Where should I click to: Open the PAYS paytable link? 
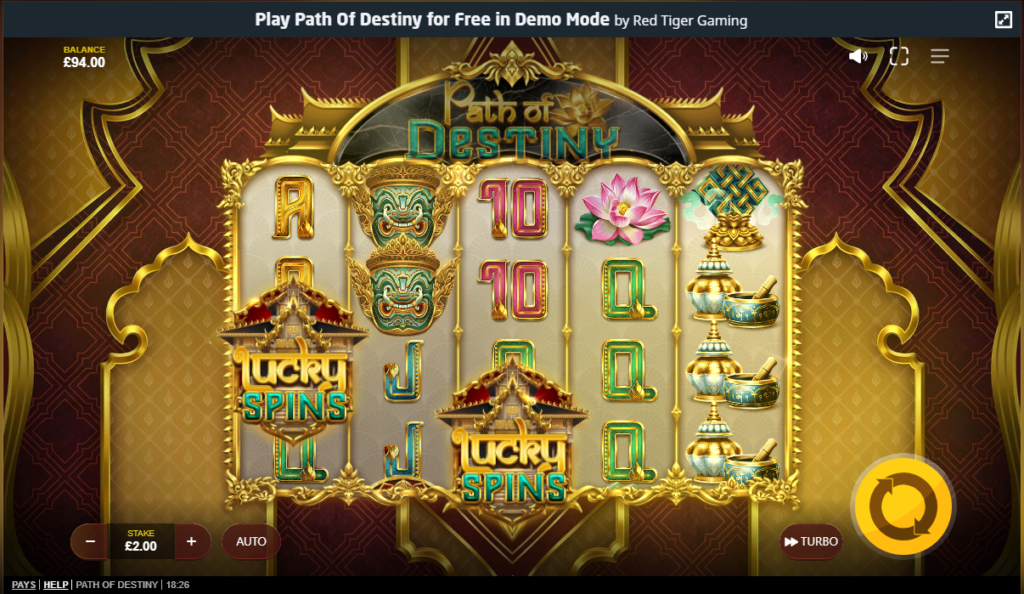pyautogui.click(x=24, y=584)
